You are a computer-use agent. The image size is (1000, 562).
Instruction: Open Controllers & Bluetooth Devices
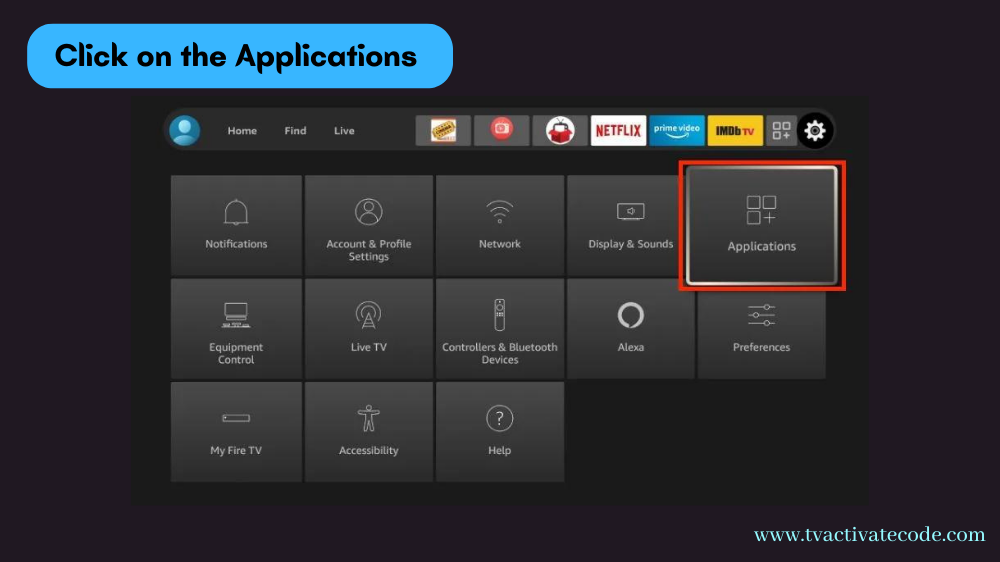[500, 329]
